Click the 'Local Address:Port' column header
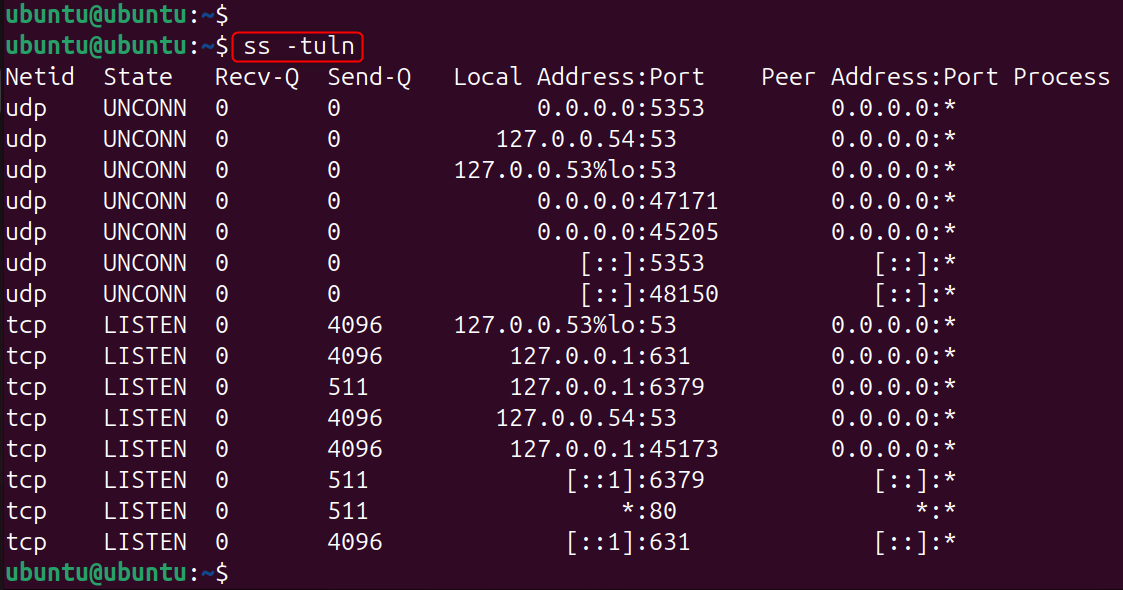The image size is (1123, 590). [x=579, y=77]
